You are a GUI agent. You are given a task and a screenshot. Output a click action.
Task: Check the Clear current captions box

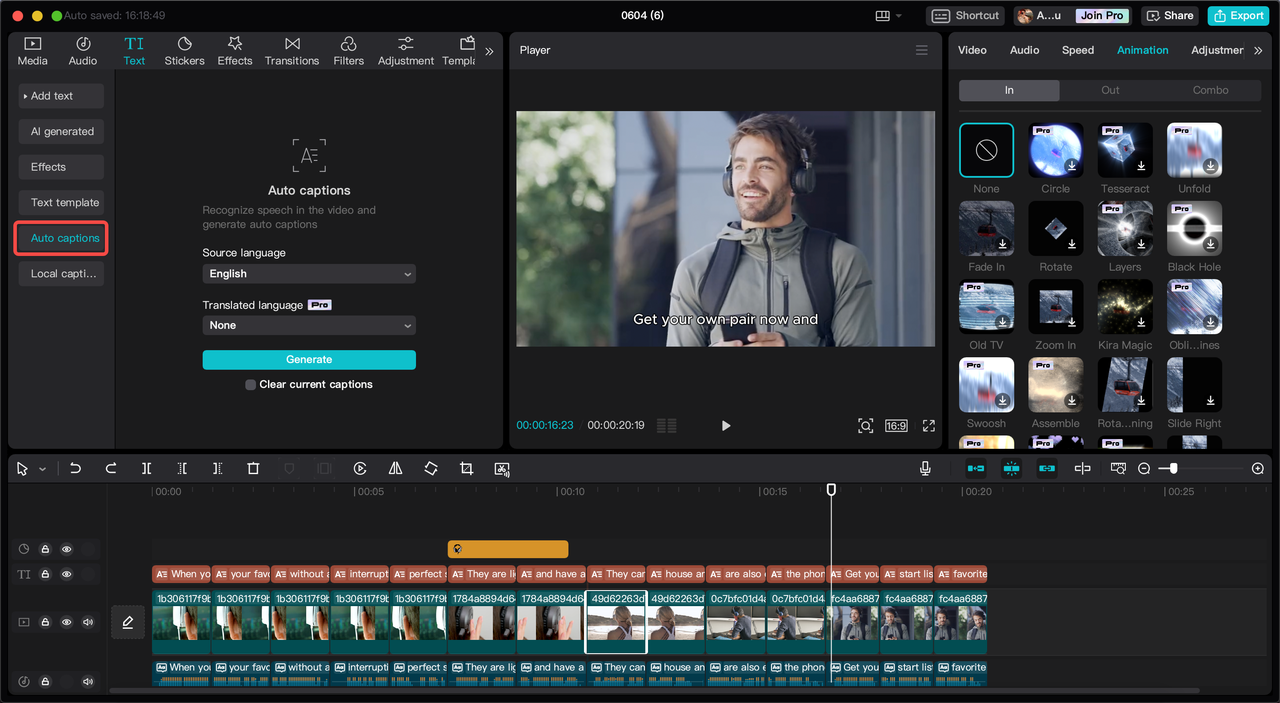pos(251,384)
